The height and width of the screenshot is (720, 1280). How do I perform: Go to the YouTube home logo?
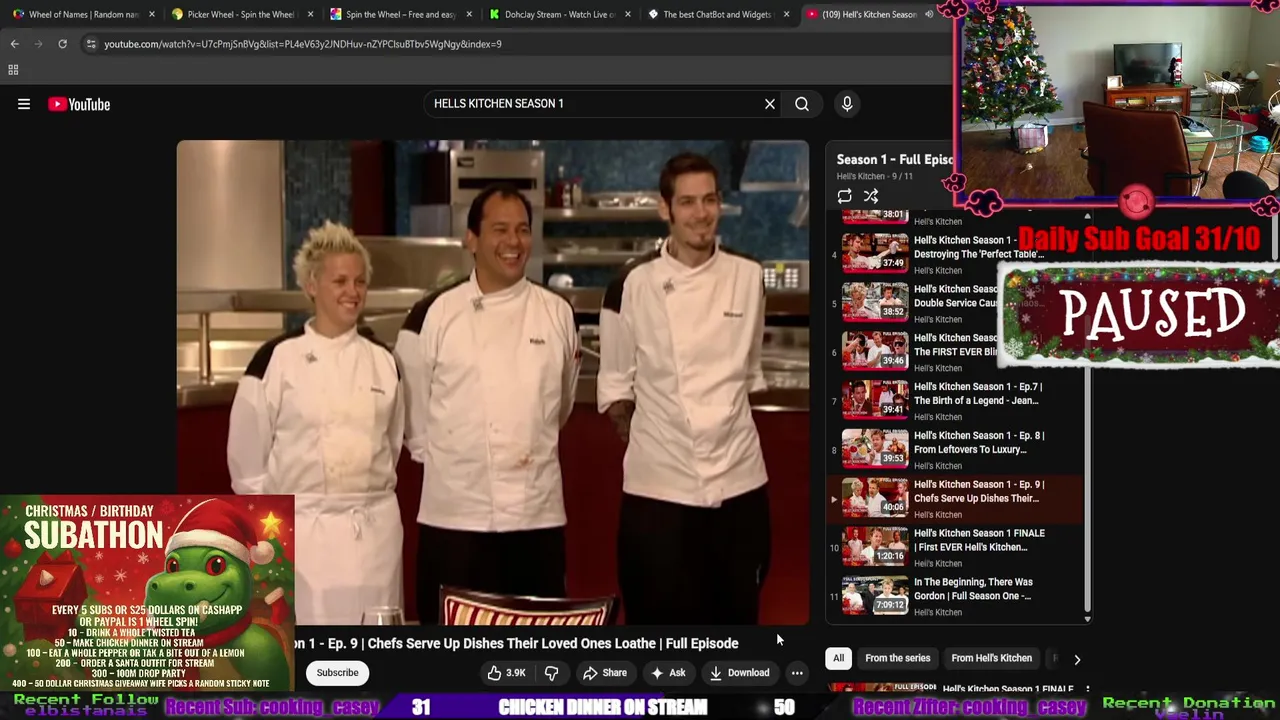coord(79,104)
